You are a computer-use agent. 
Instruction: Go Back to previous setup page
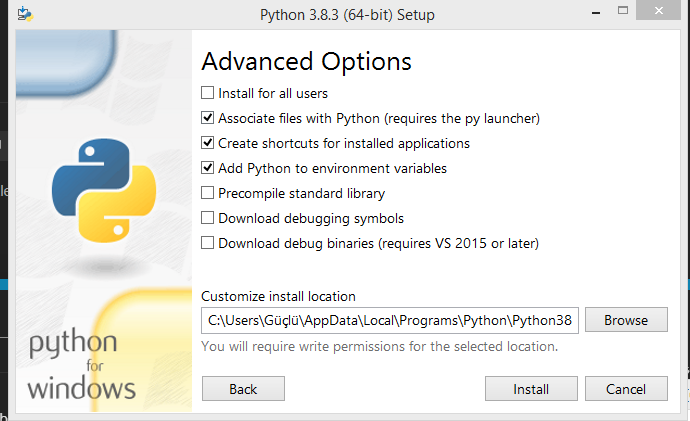pos(243,389)
